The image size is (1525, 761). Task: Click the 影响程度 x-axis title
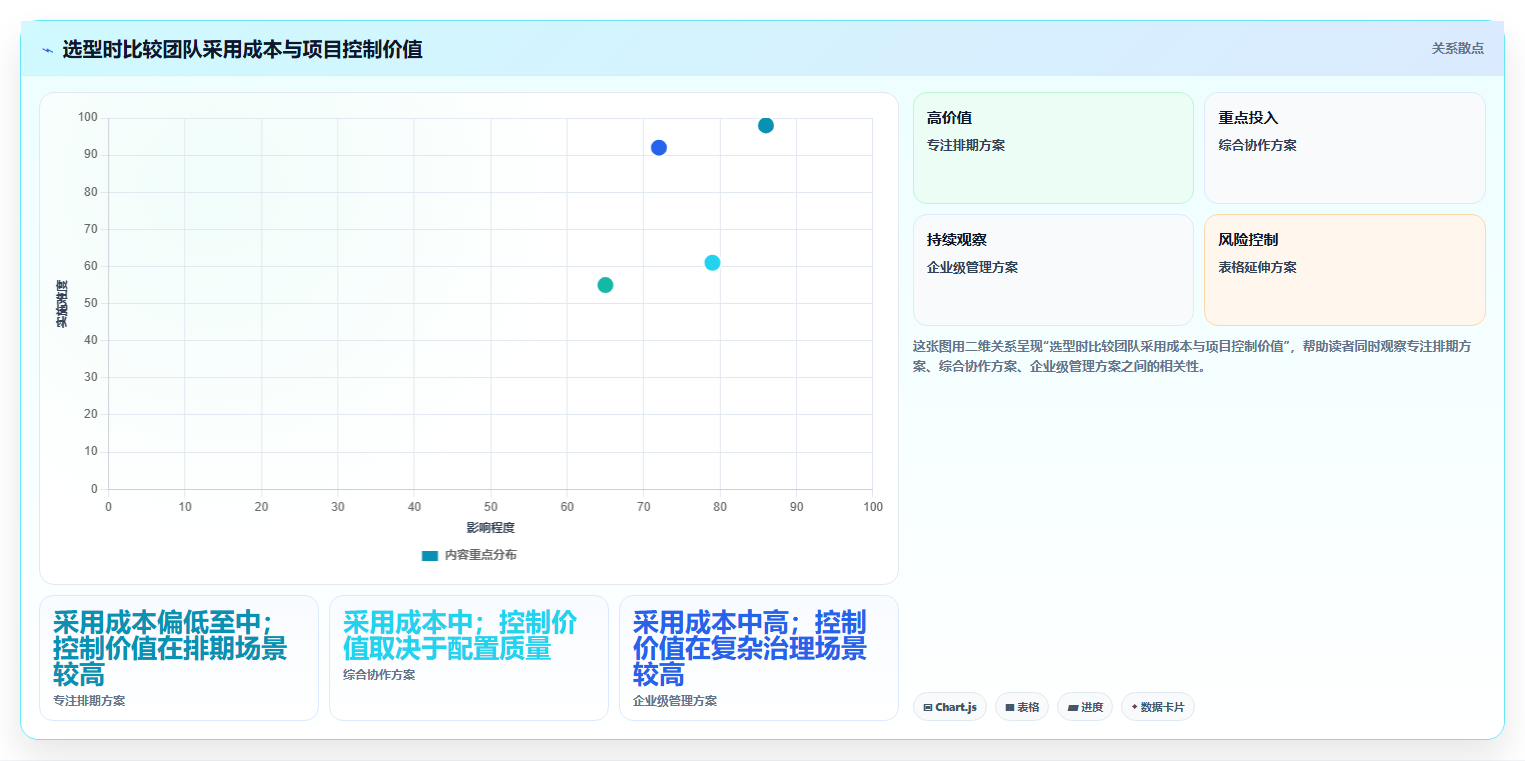[x=491, y=528]
